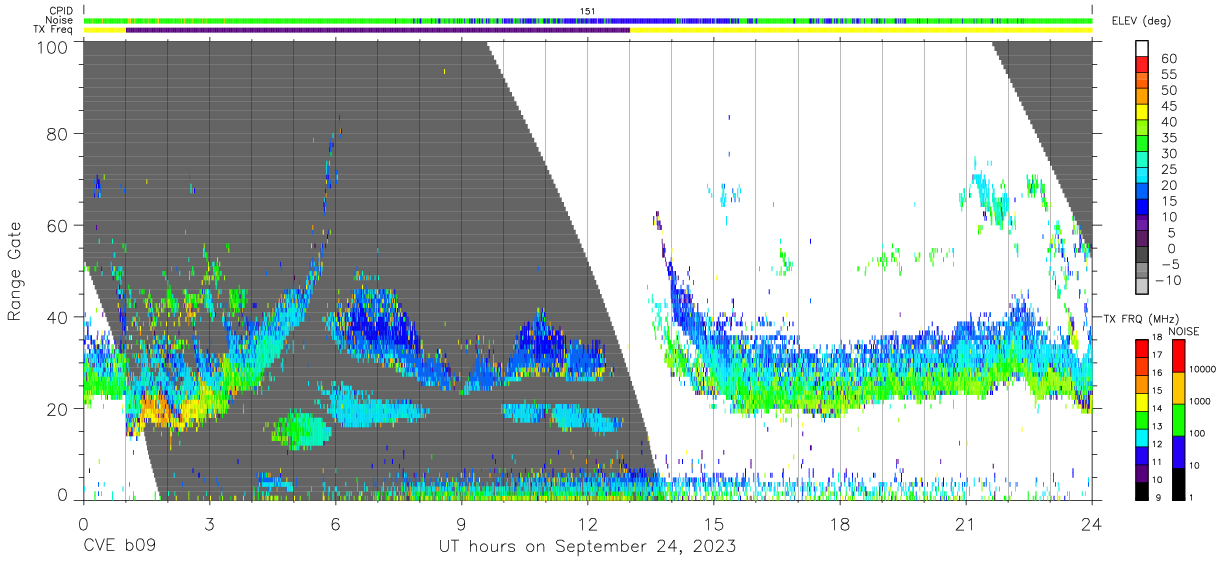
Task: Click the 24 tick on UT hours axis
Action: click(x=1092, y=523)
